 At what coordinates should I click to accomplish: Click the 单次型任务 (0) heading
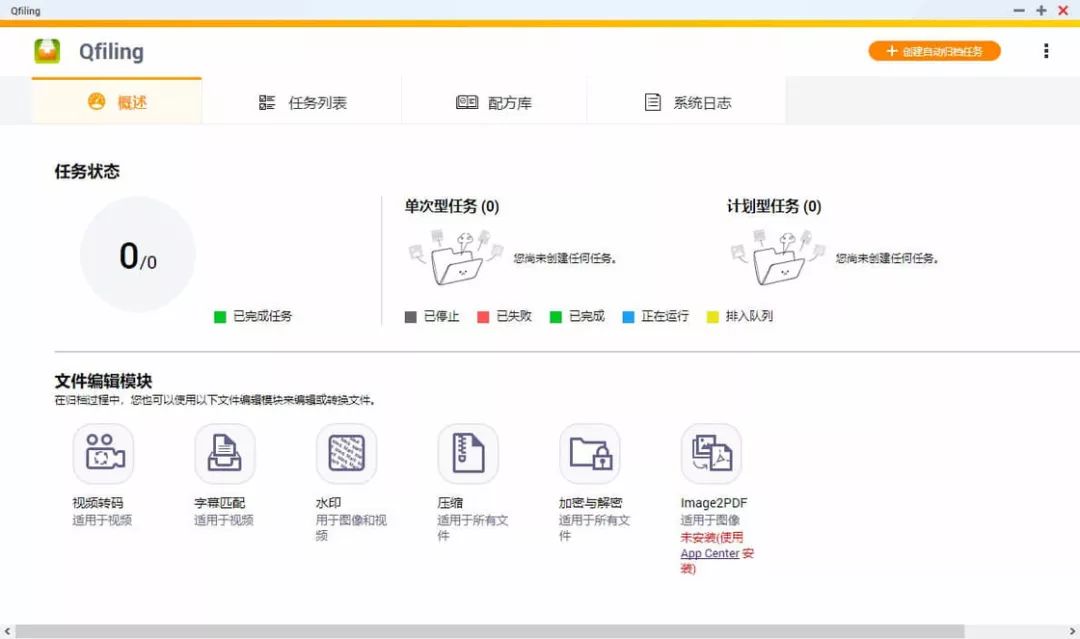452,206
